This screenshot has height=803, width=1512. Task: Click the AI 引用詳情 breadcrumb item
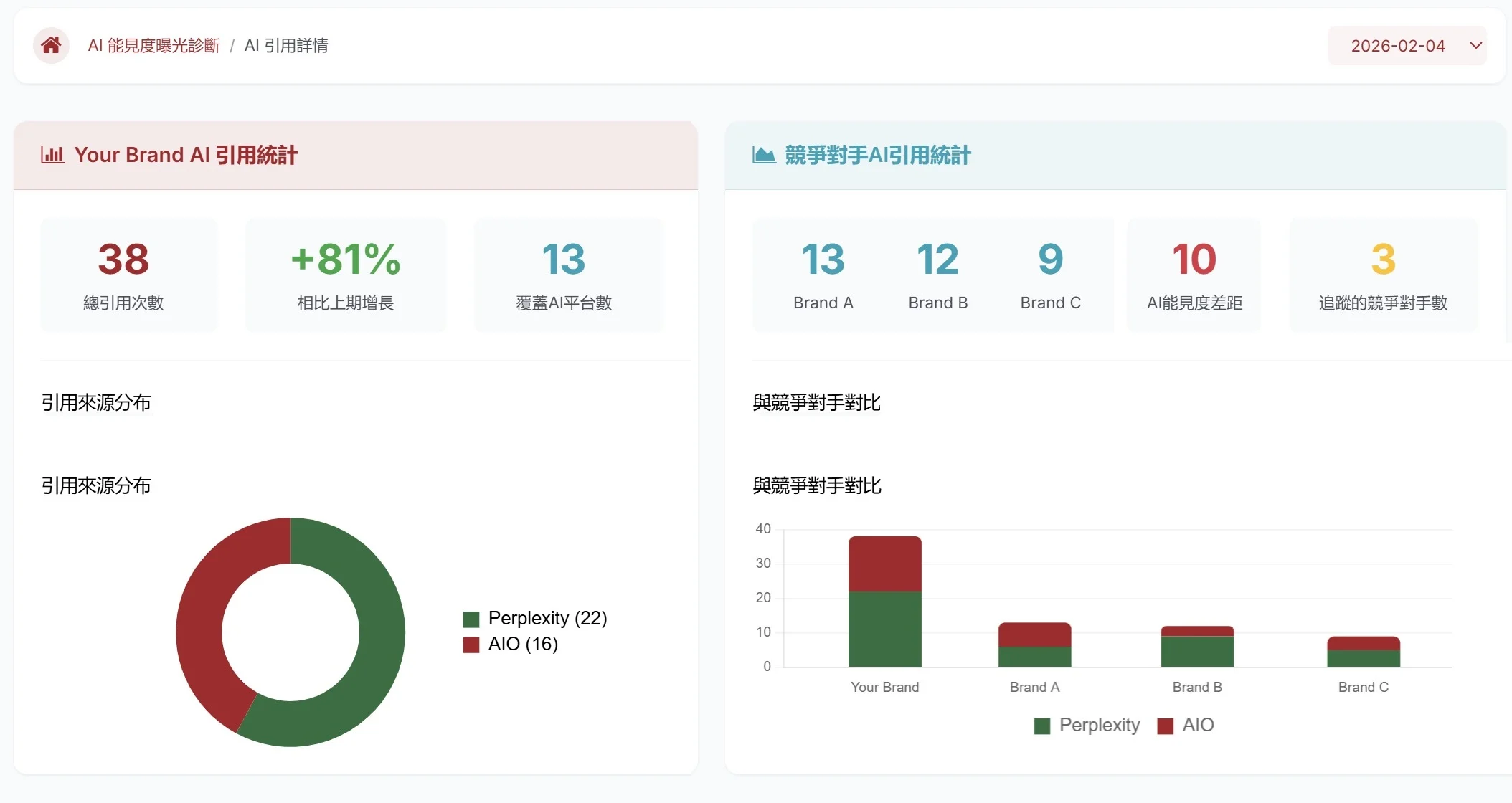(x=286, y=46)
